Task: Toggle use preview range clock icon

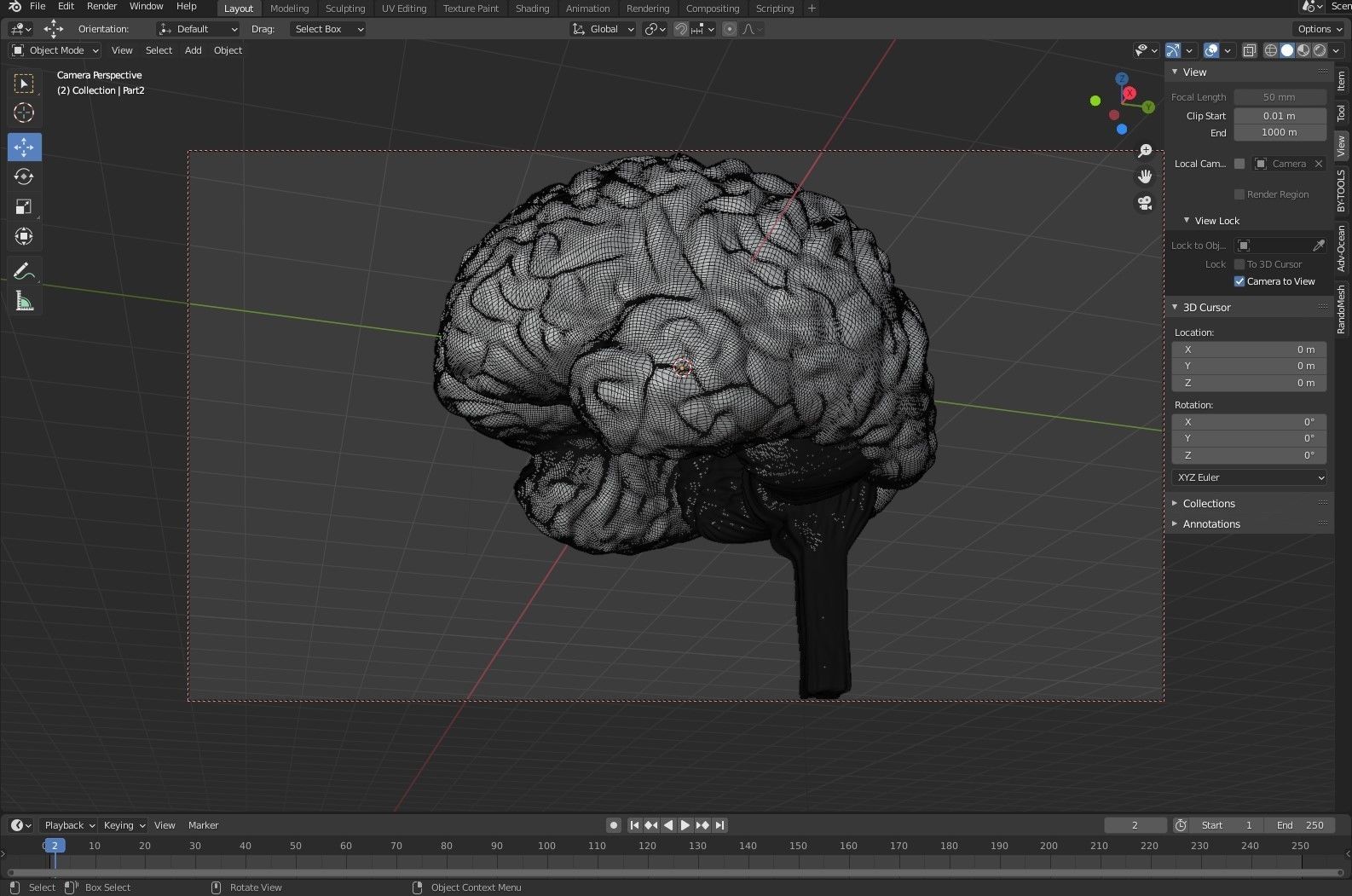Action: coord(1181,825)
